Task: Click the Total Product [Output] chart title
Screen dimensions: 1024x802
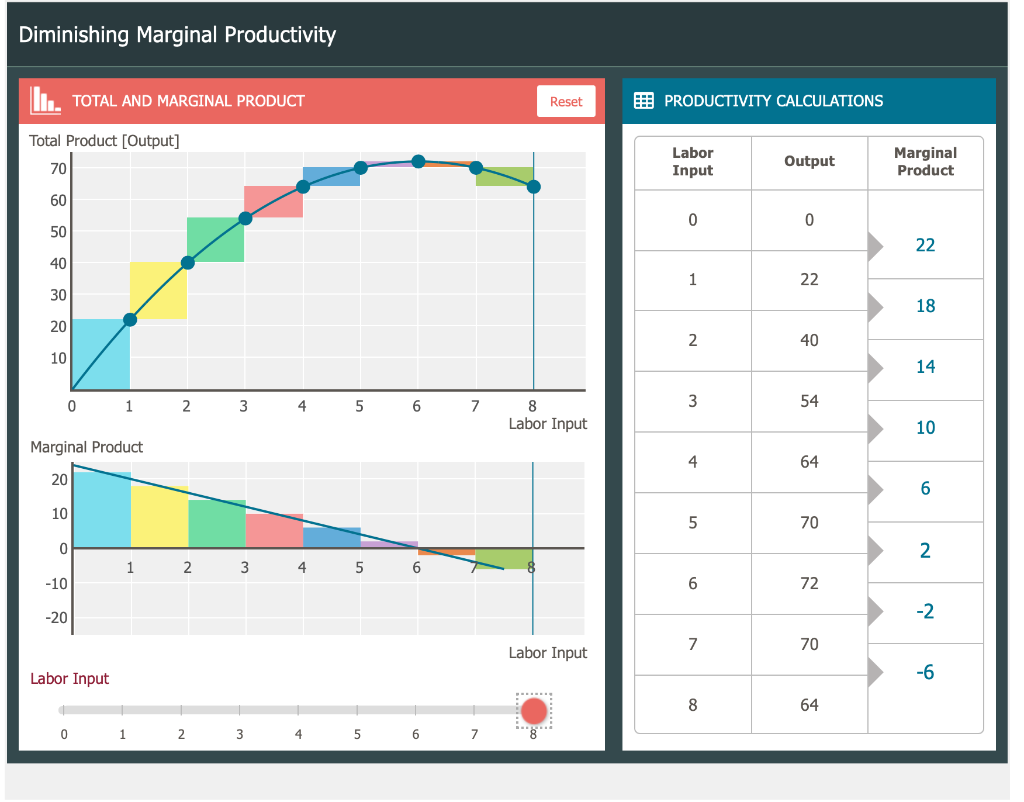Action: tap(103, 141)
